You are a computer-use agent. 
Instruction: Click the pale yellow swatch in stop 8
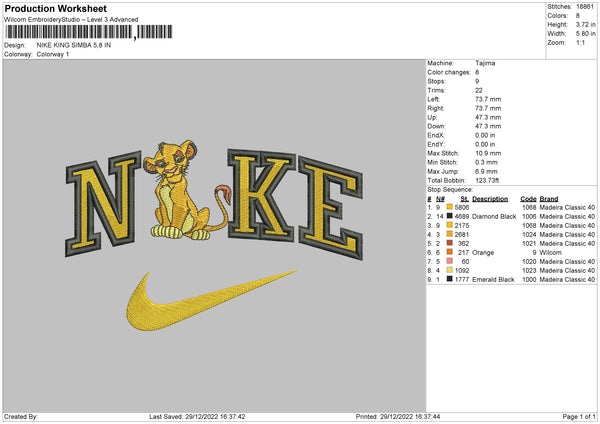click(x=450, y=270)
